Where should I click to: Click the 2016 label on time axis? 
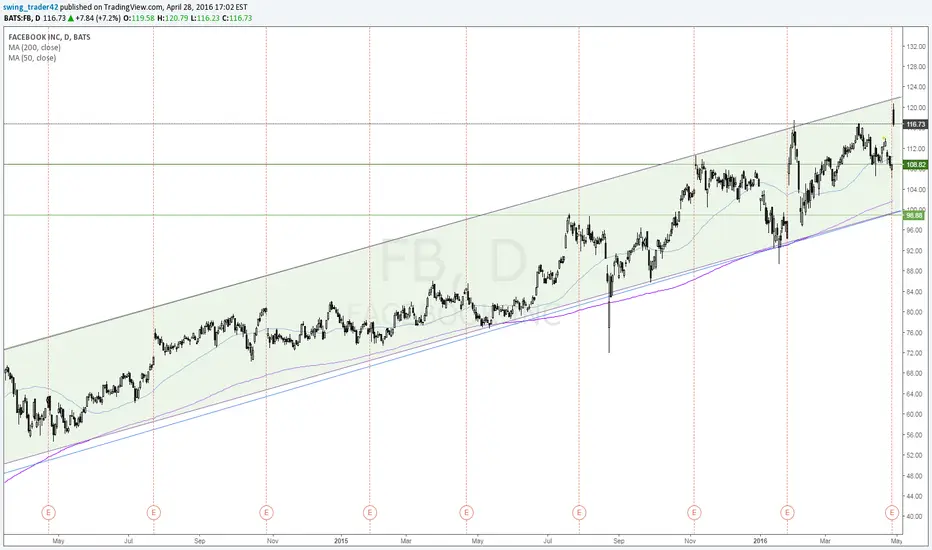point(760,541)
